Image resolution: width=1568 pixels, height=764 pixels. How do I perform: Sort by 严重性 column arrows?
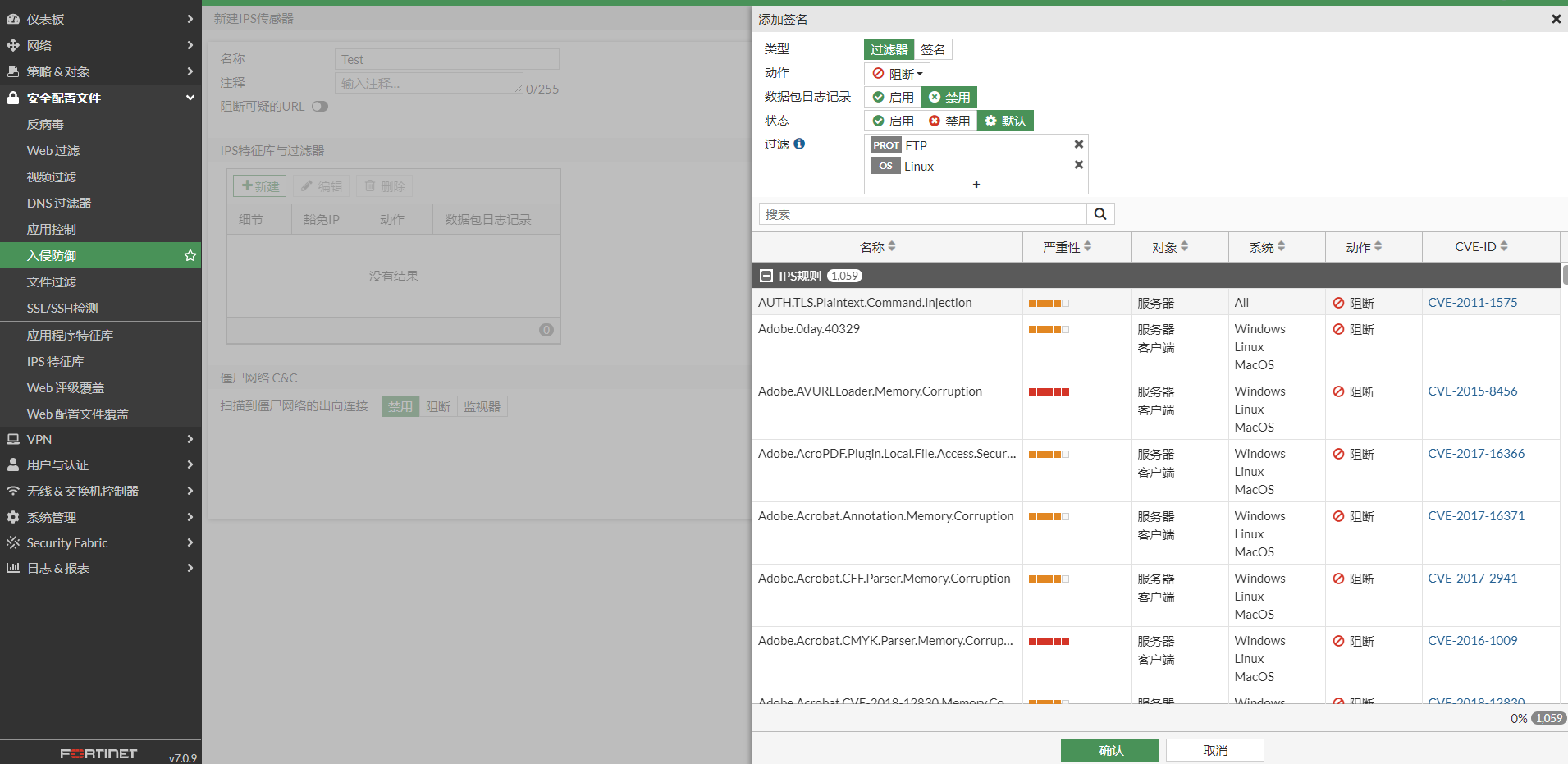tap(1087, 246)
